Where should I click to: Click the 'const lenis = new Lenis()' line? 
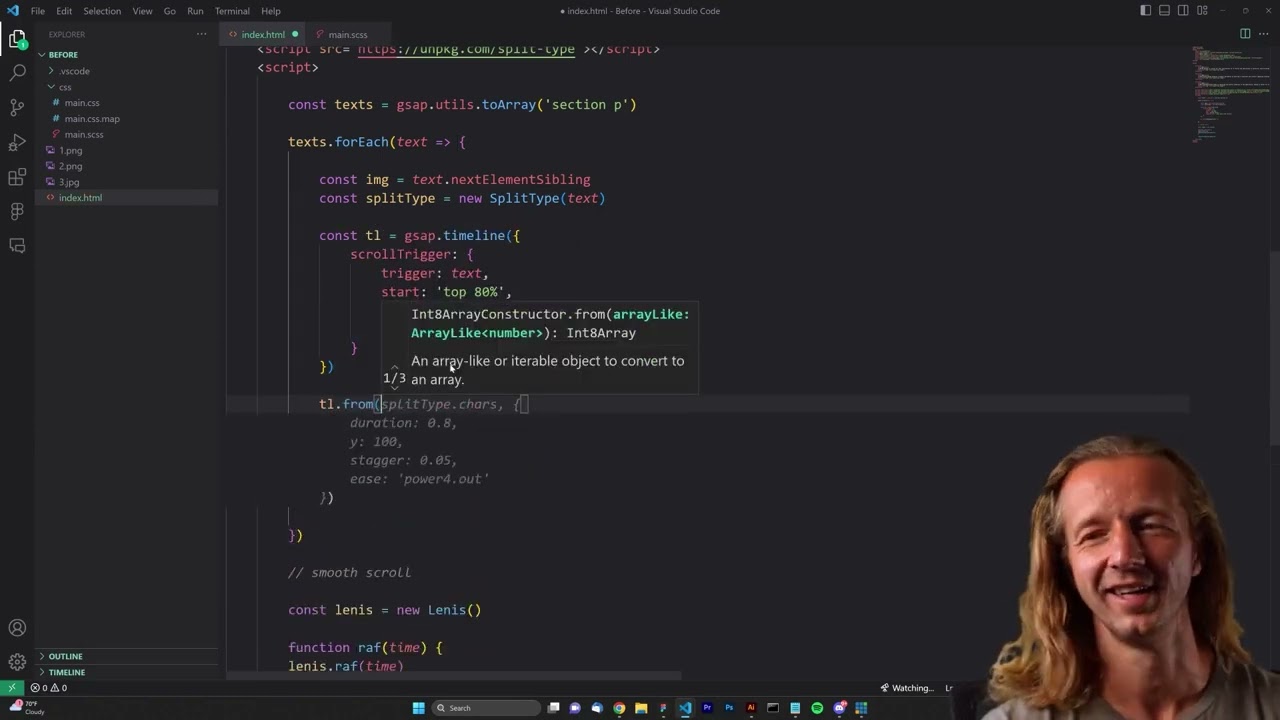[385, 610]
